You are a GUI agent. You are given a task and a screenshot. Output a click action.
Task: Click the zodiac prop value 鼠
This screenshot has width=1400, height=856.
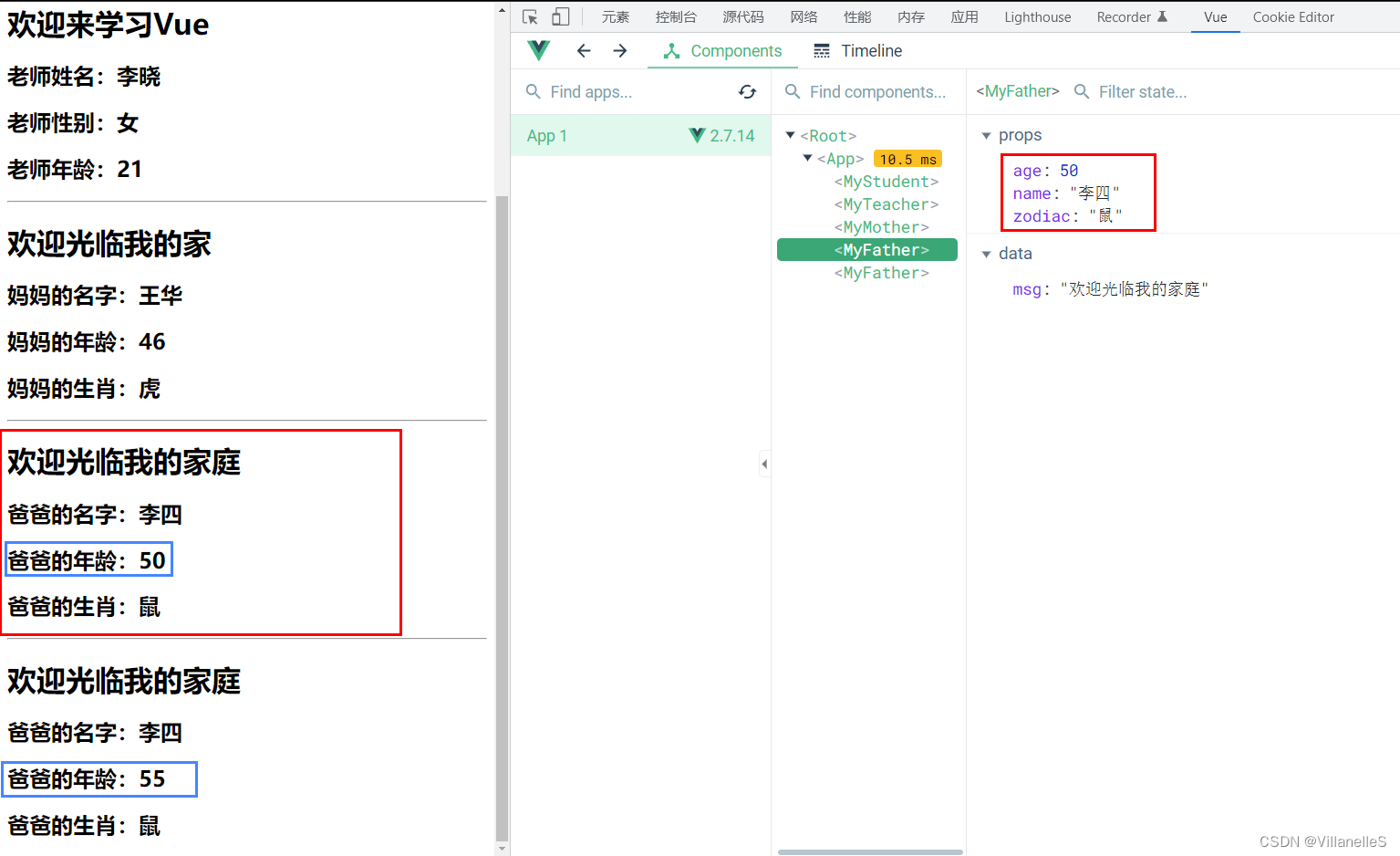click(1106, 216)
